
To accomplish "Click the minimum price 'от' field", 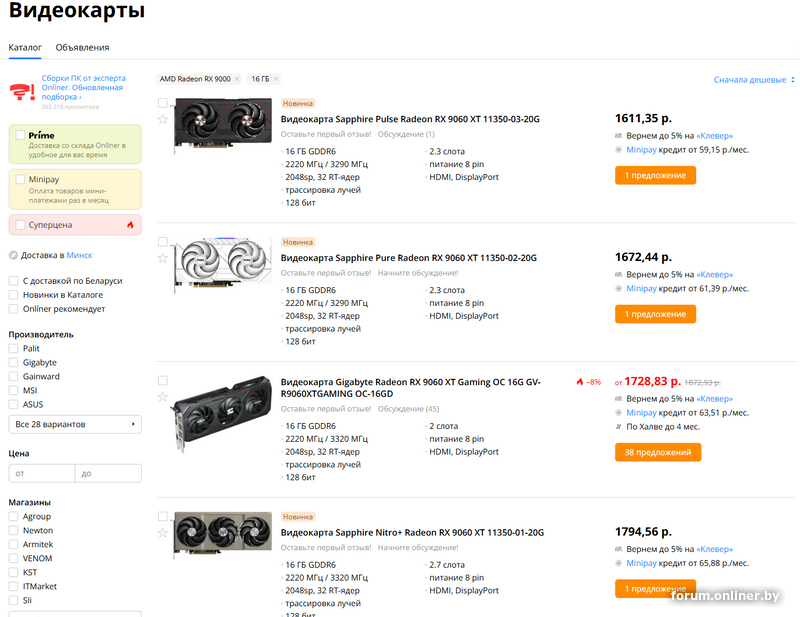I will tap(40, 473).
